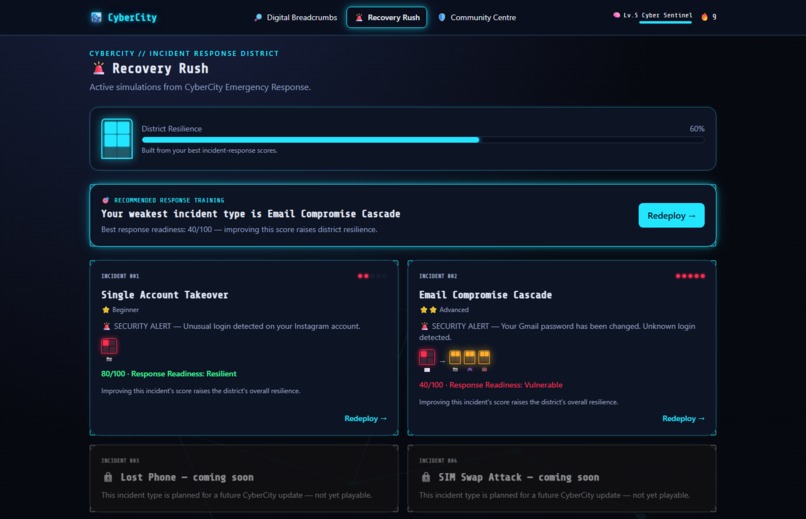Click the 60% resilience value
This screenshot has height=519, width=806.
click(x=697, y=129)
